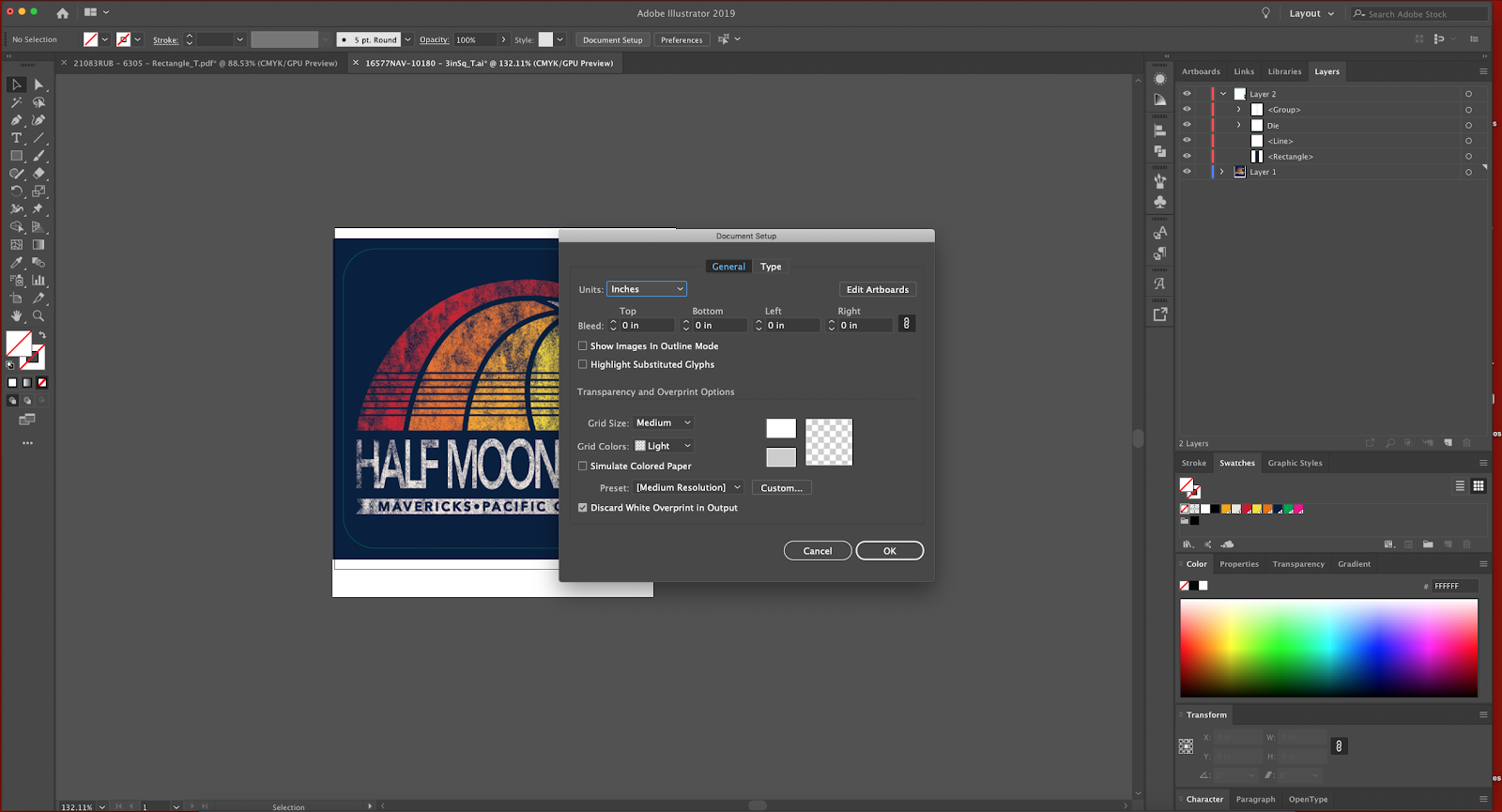Collapse Layer 2 in Layers panel
The image size is (1502, 812).
click(1223, 94)
